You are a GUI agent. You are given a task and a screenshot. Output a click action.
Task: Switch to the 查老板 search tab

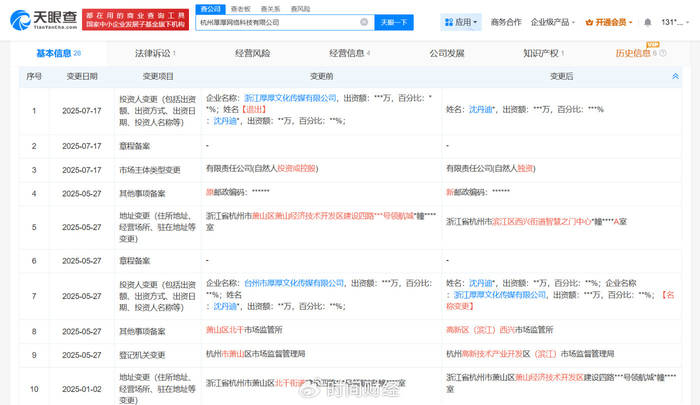(241, 9)
